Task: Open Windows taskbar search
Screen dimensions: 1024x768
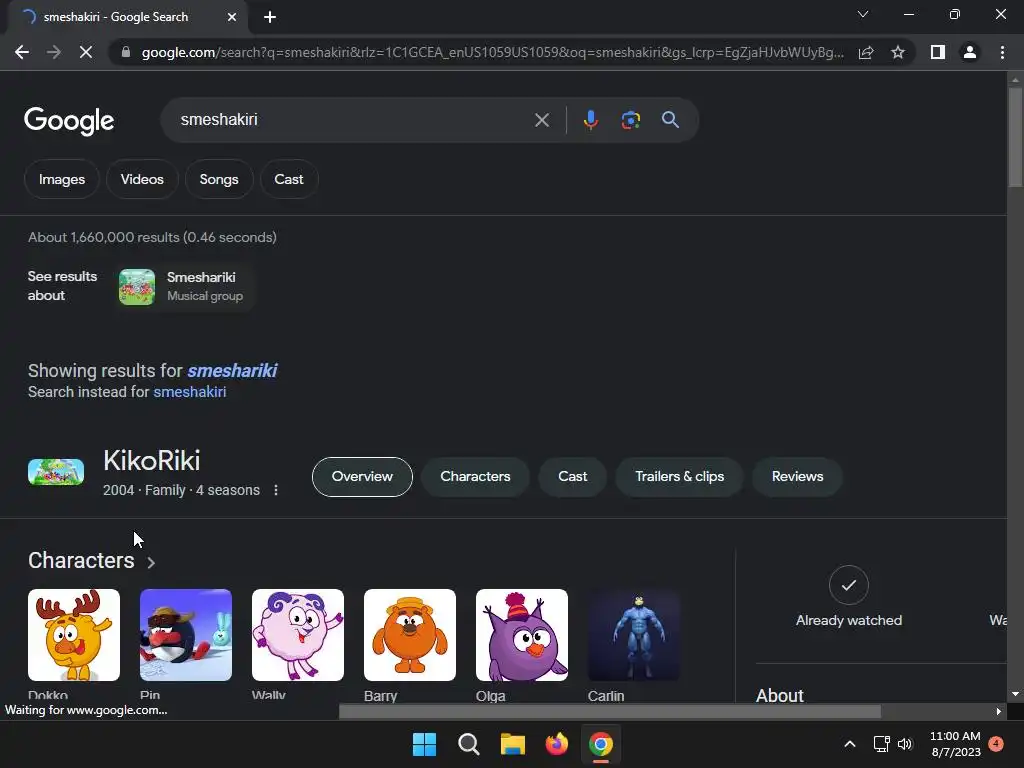Action: [x=469, y=744]
